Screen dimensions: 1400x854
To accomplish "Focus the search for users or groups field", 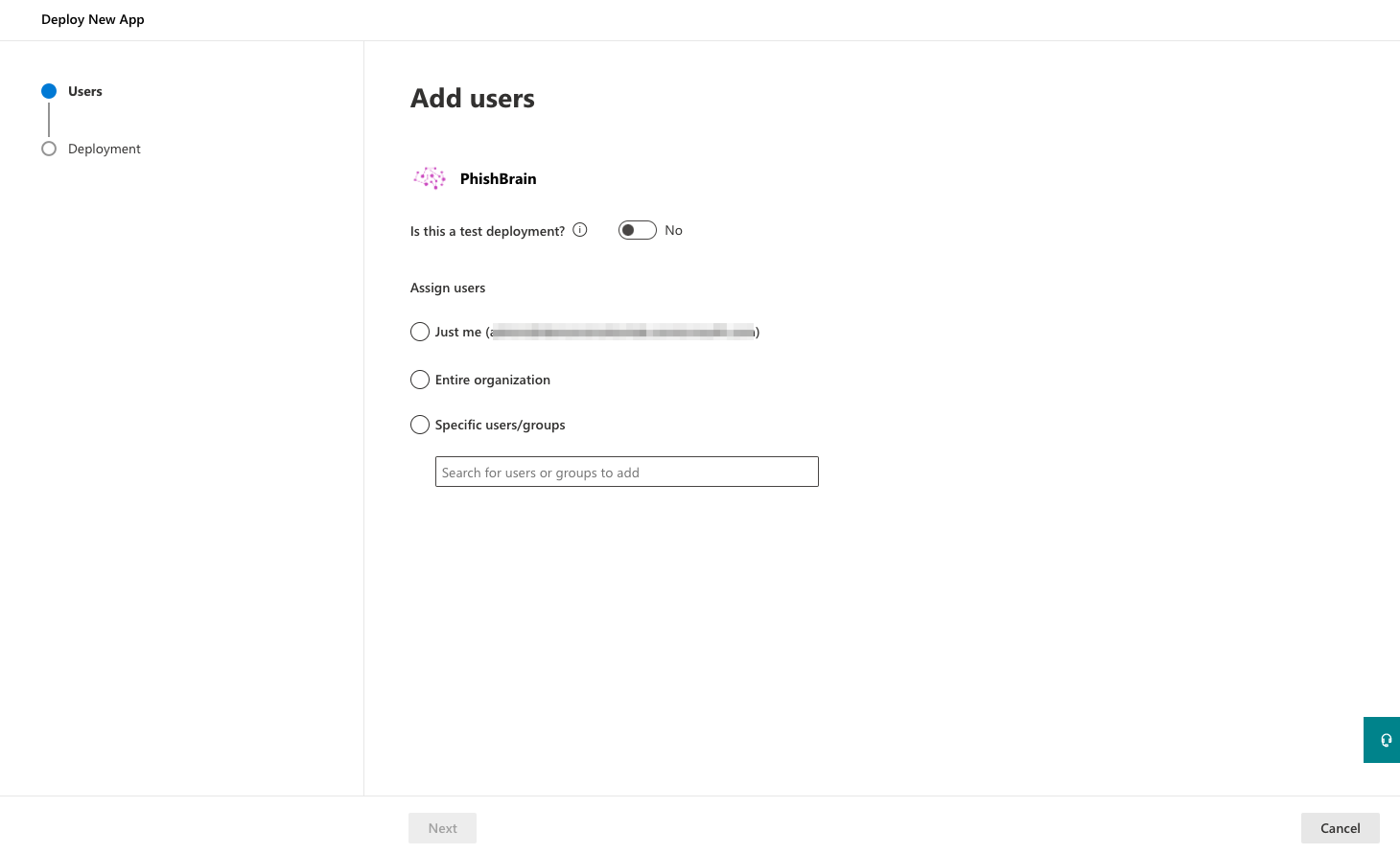I will [627, 472].
